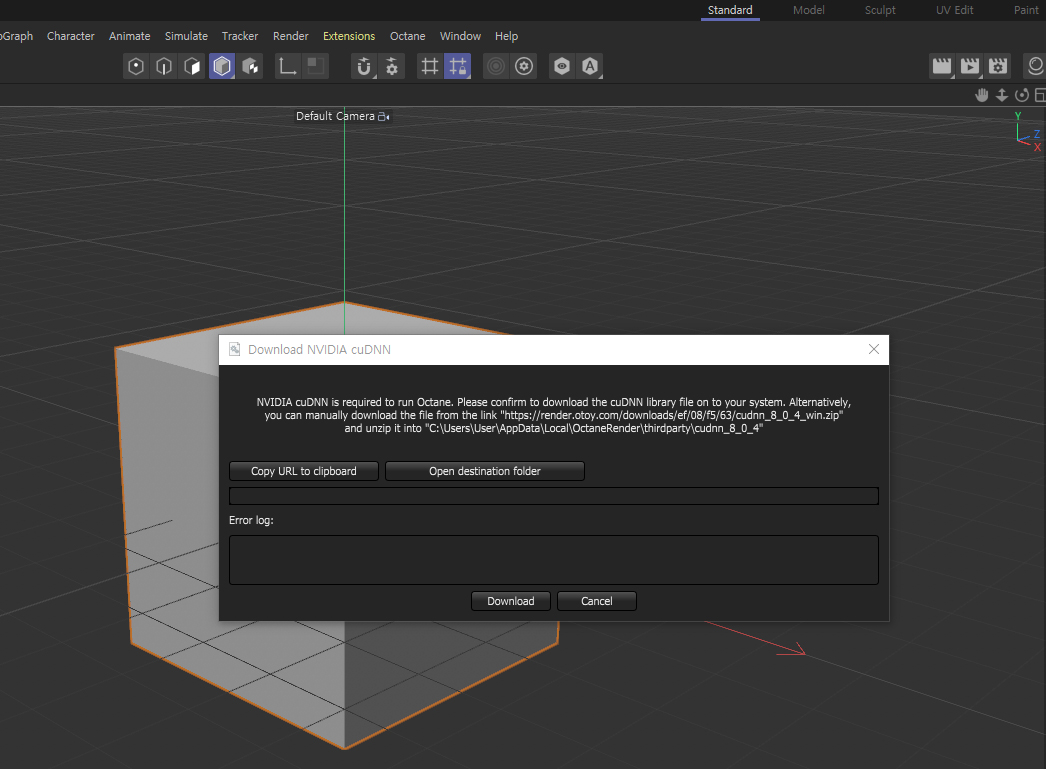The image size is (1046, 769).
Task: Click the download progress bar
Action: (x=554, y=496)
